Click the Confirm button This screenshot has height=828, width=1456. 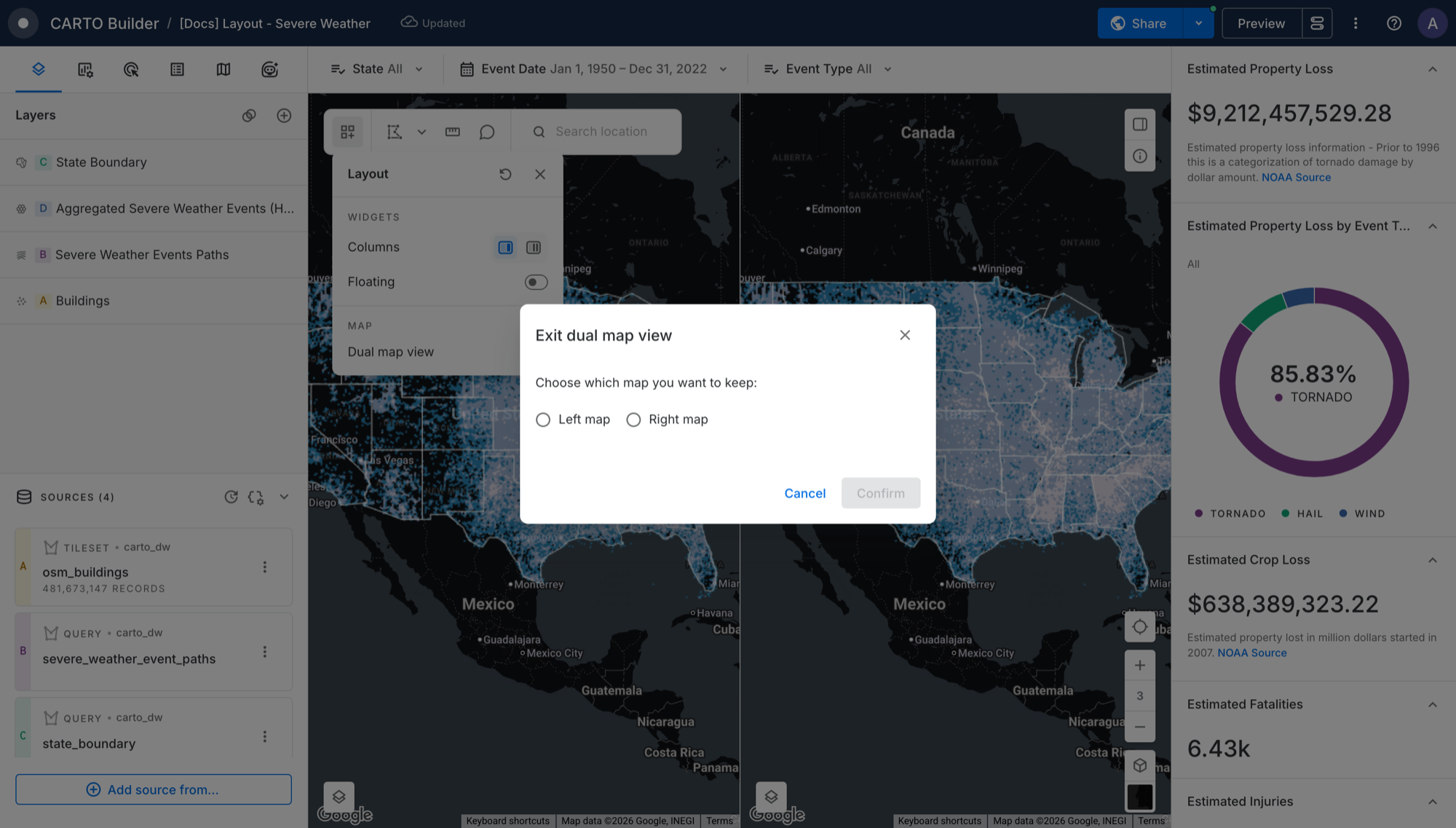pos(881,493)
